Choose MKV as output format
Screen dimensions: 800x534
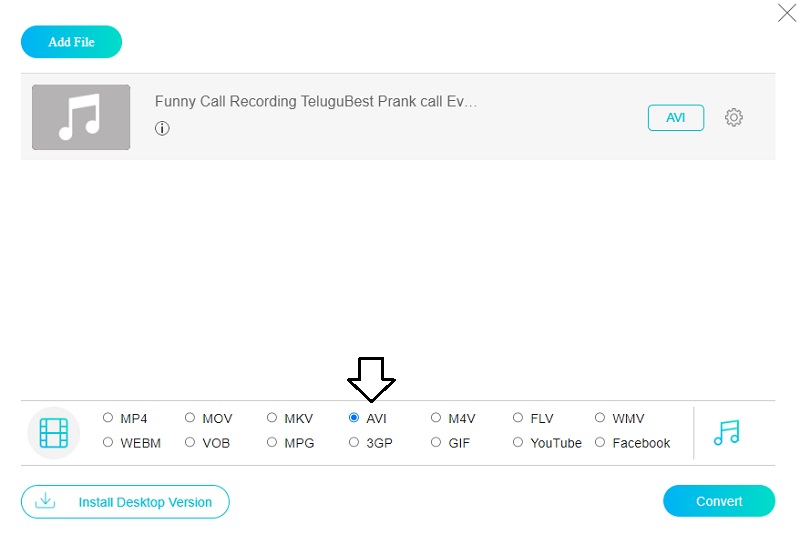[x=272, y=418]
